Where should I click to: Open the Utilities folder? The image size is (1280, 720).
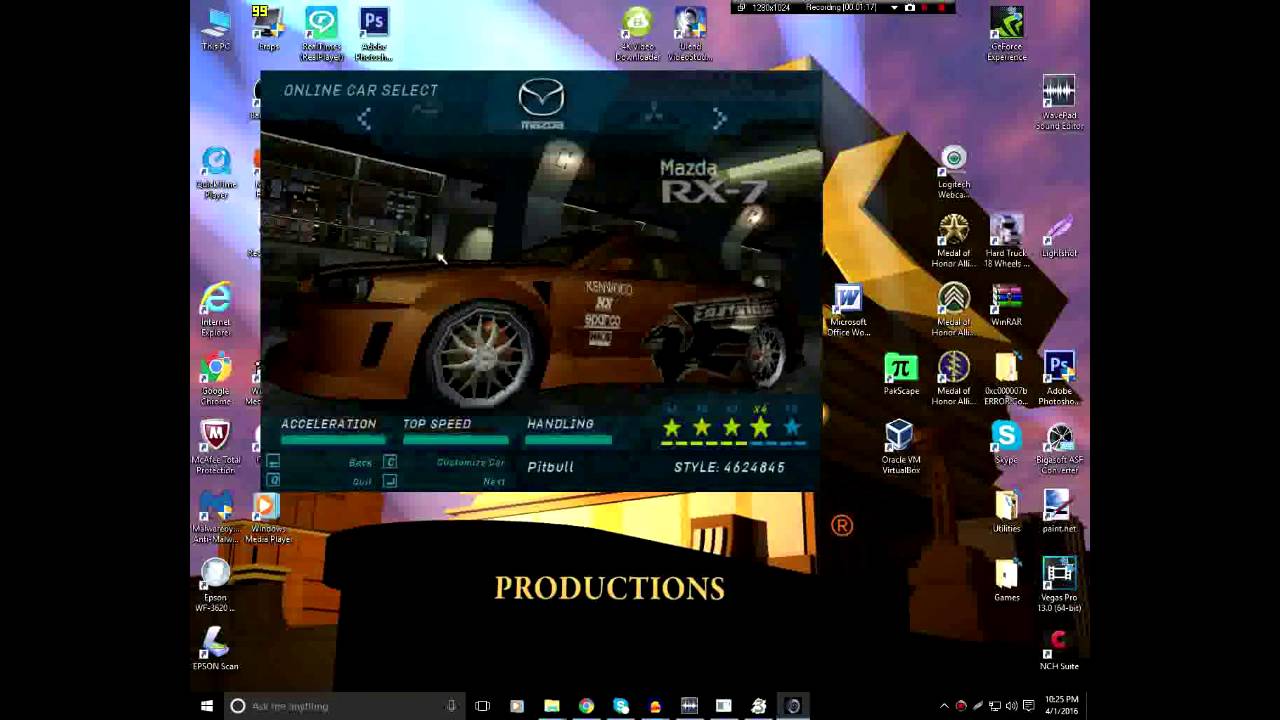(x=1006, y=512)
